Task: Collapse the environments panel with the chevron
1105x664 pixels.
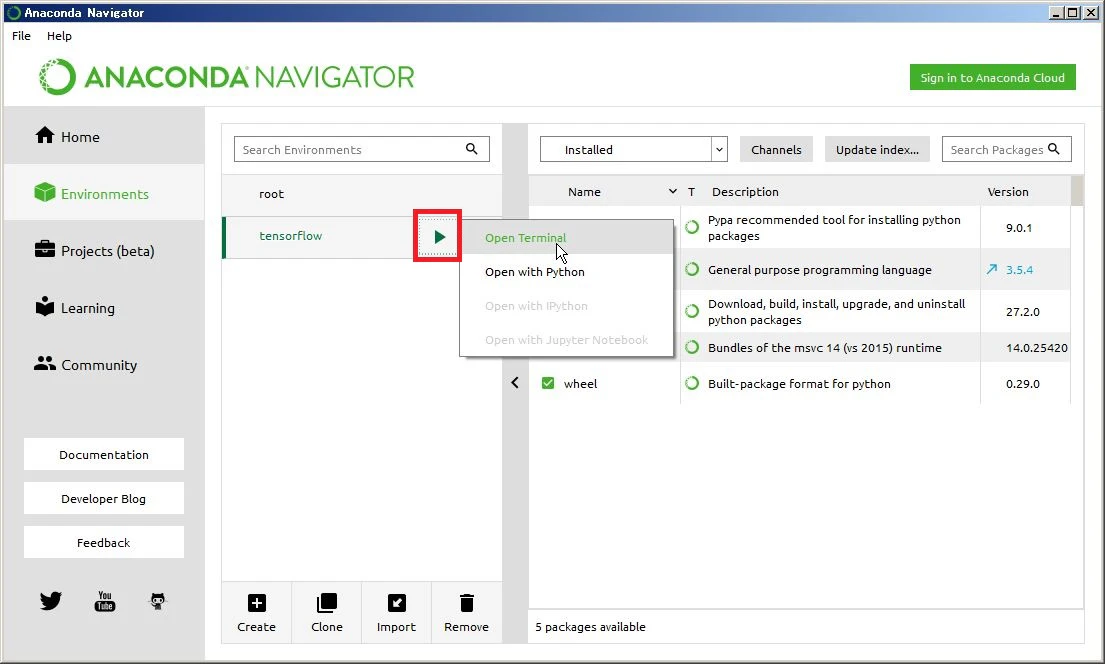Action: click(515, 383)
